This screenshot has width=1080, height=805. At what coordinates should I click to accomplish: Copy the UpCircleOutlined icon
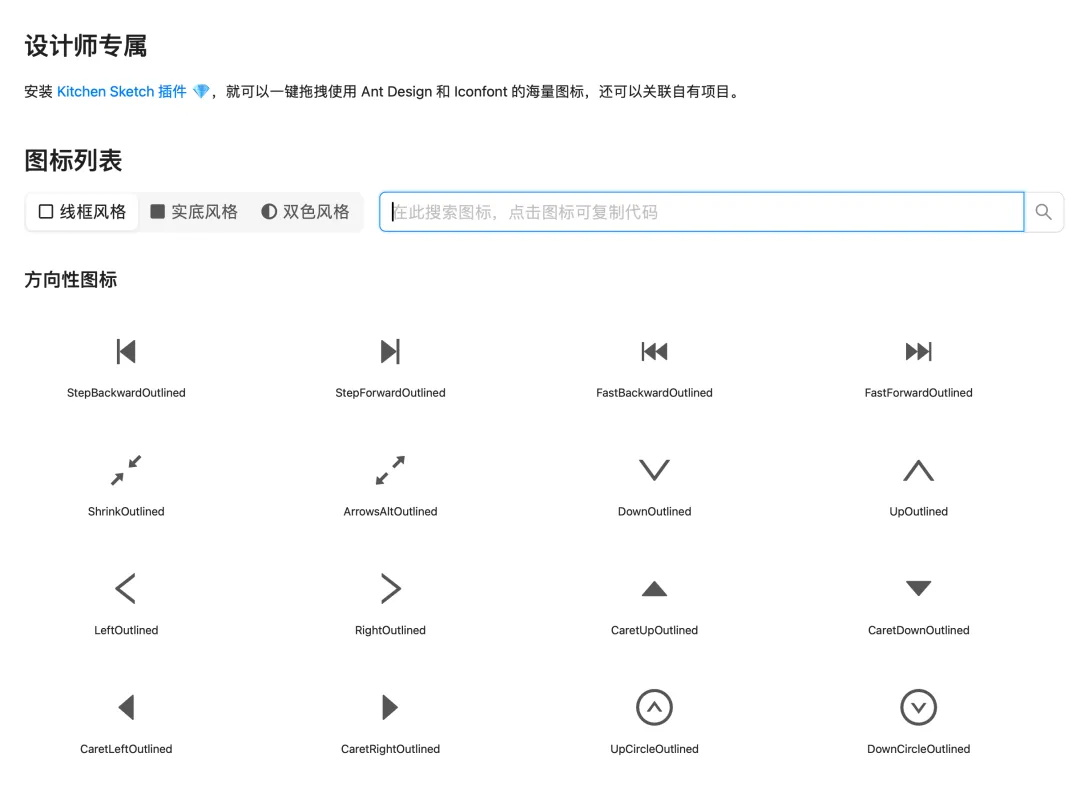pos(654,707)
